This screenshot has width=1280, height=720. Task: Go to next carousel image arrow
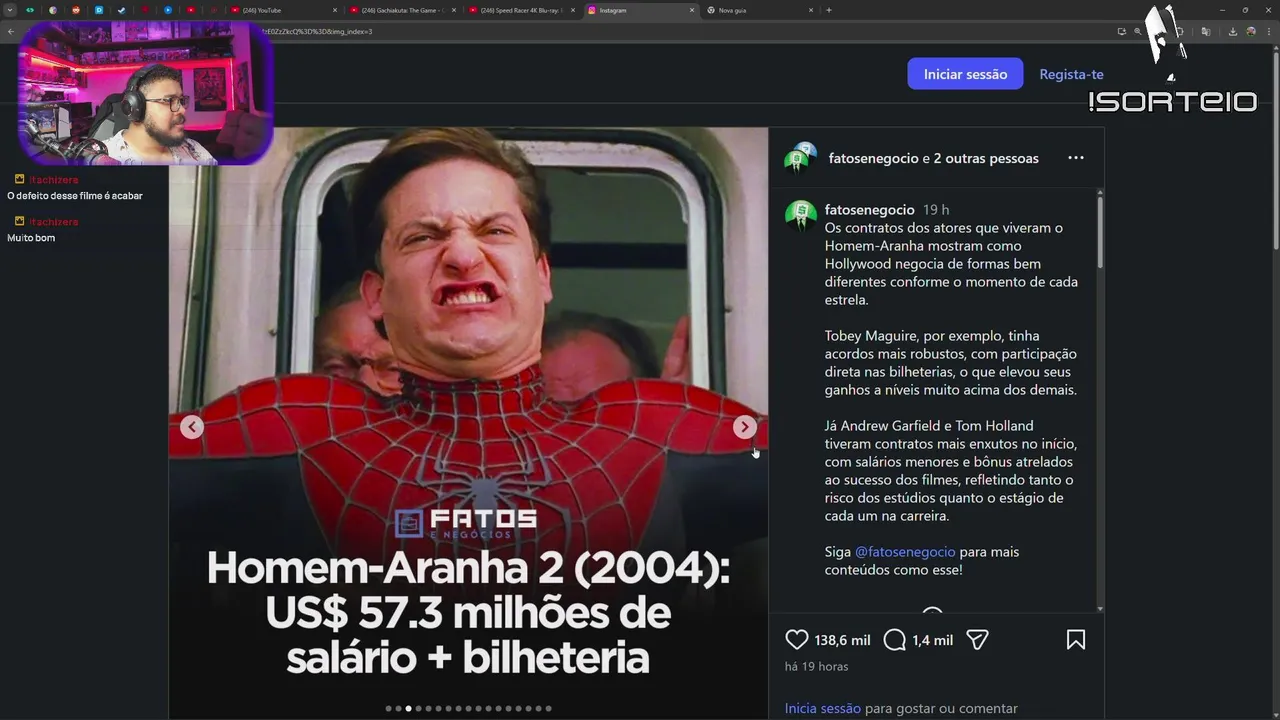pyautogui.click(x=744, y=427)
